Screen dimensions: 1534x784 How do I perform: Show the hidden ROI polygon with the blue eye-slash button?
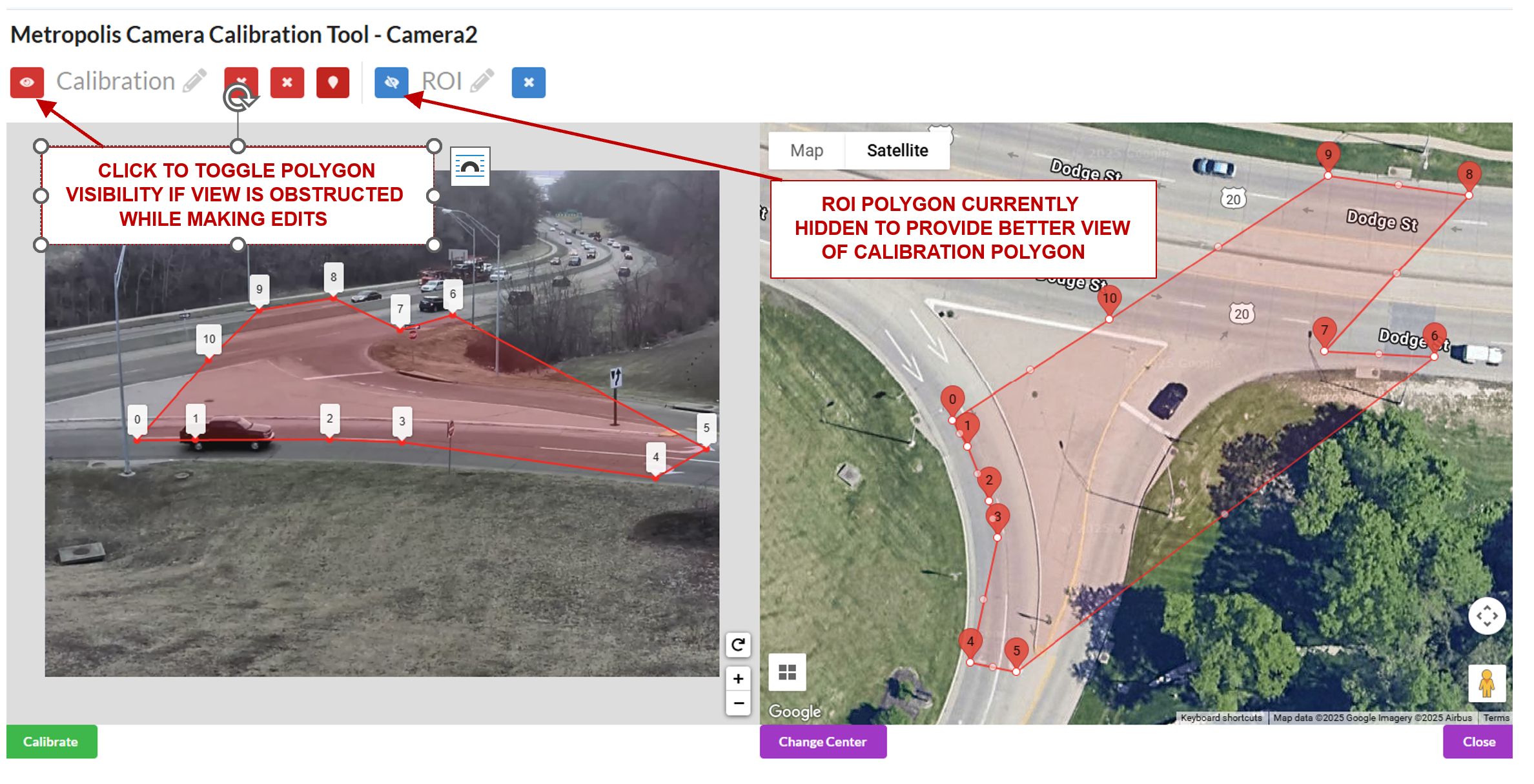(x=391, y=83)
